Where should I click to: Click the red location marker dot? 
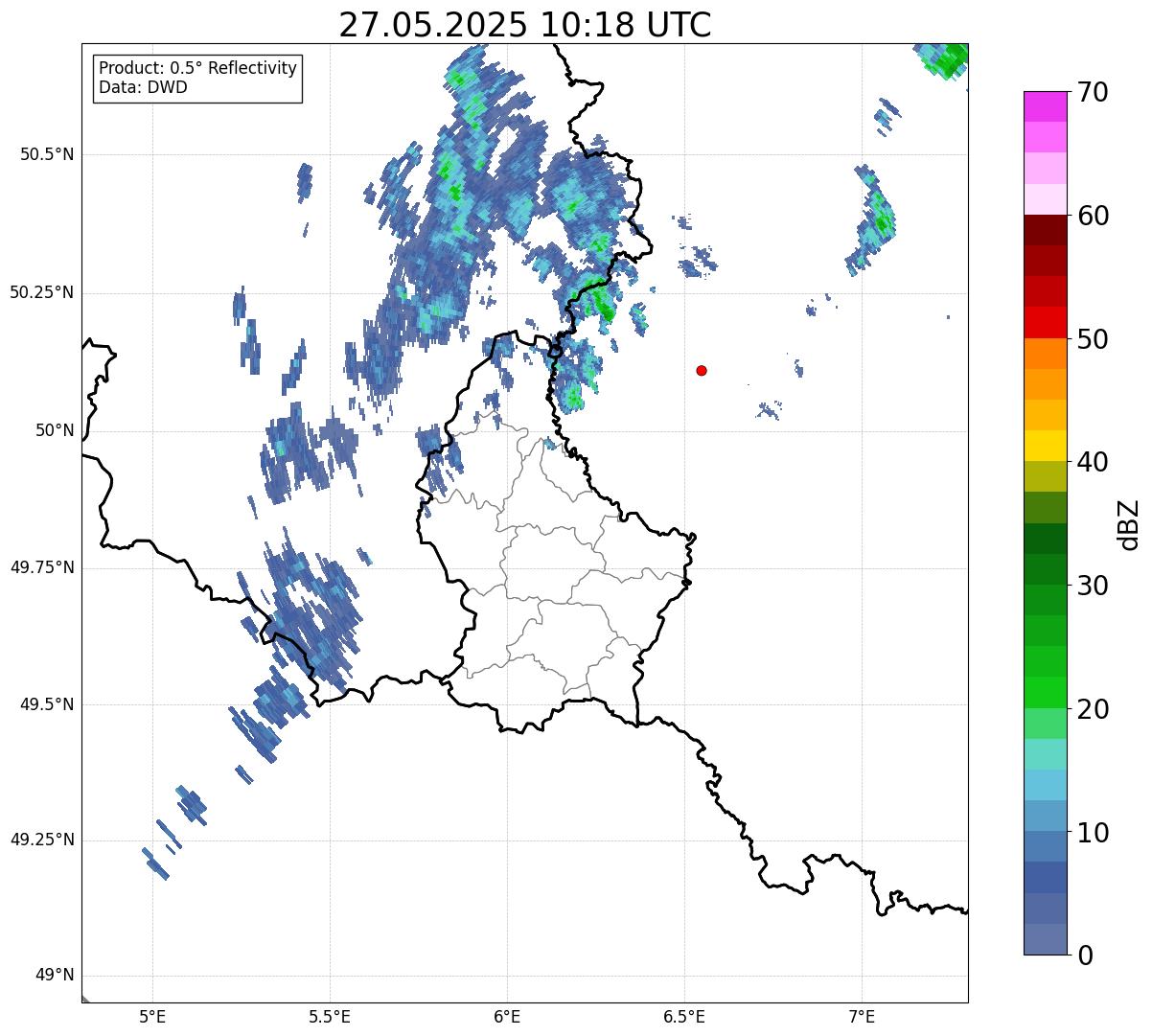point(702,370)
